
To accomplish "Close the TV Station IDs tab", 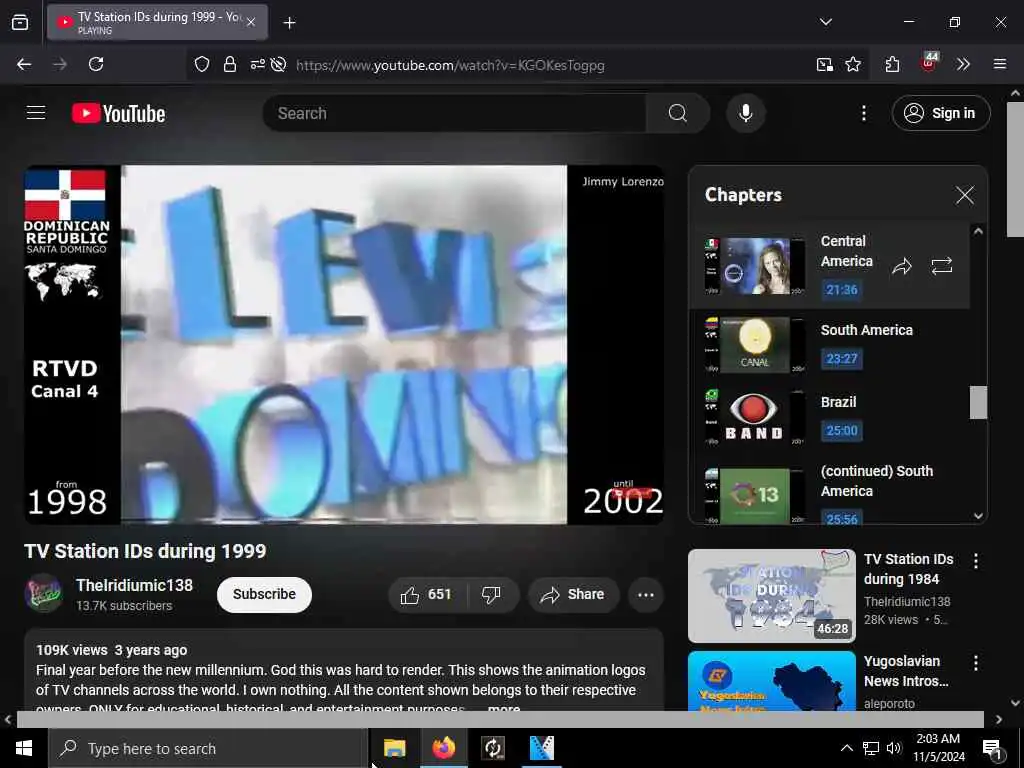I will point(251,22).
